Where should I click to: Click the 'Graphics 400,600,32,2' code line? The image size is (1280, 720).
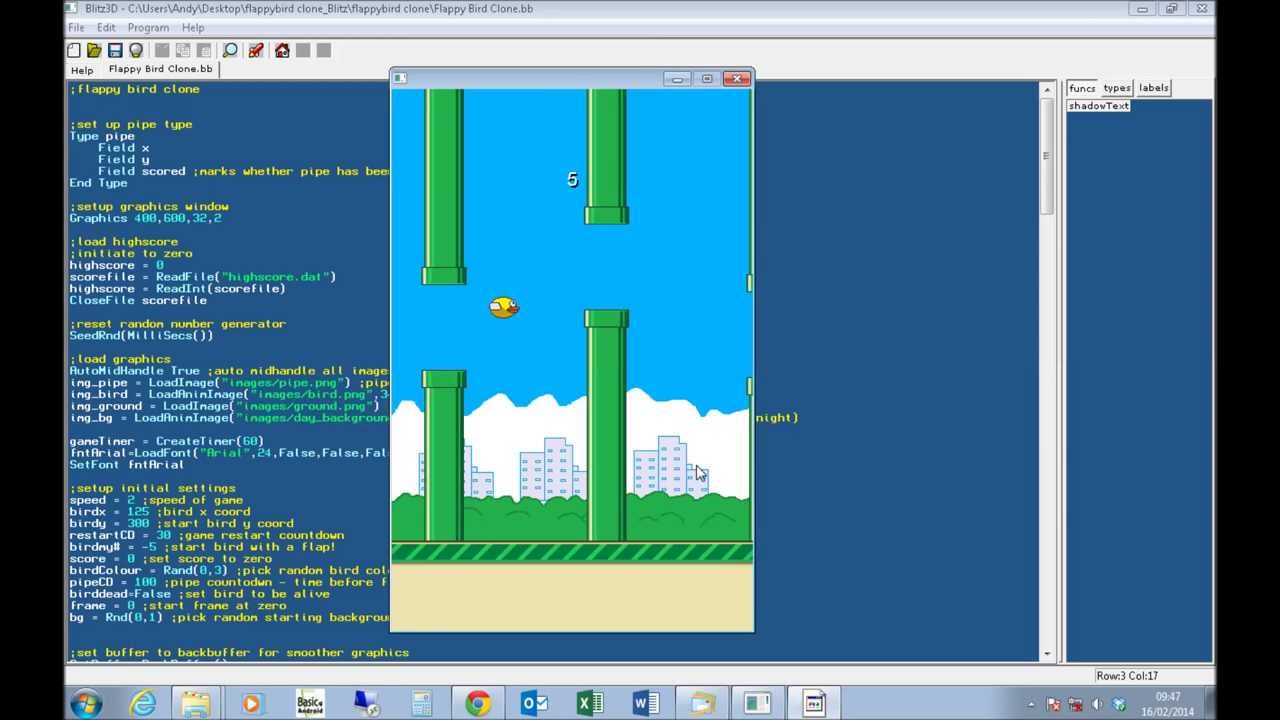[145, 218]
